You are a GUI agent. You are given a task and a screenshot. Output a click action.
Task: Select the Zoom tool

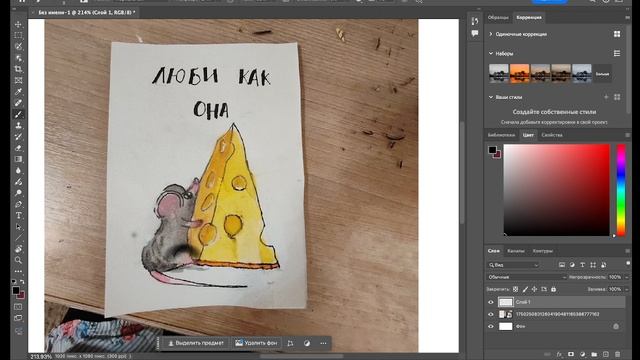(x=18, y=260)
